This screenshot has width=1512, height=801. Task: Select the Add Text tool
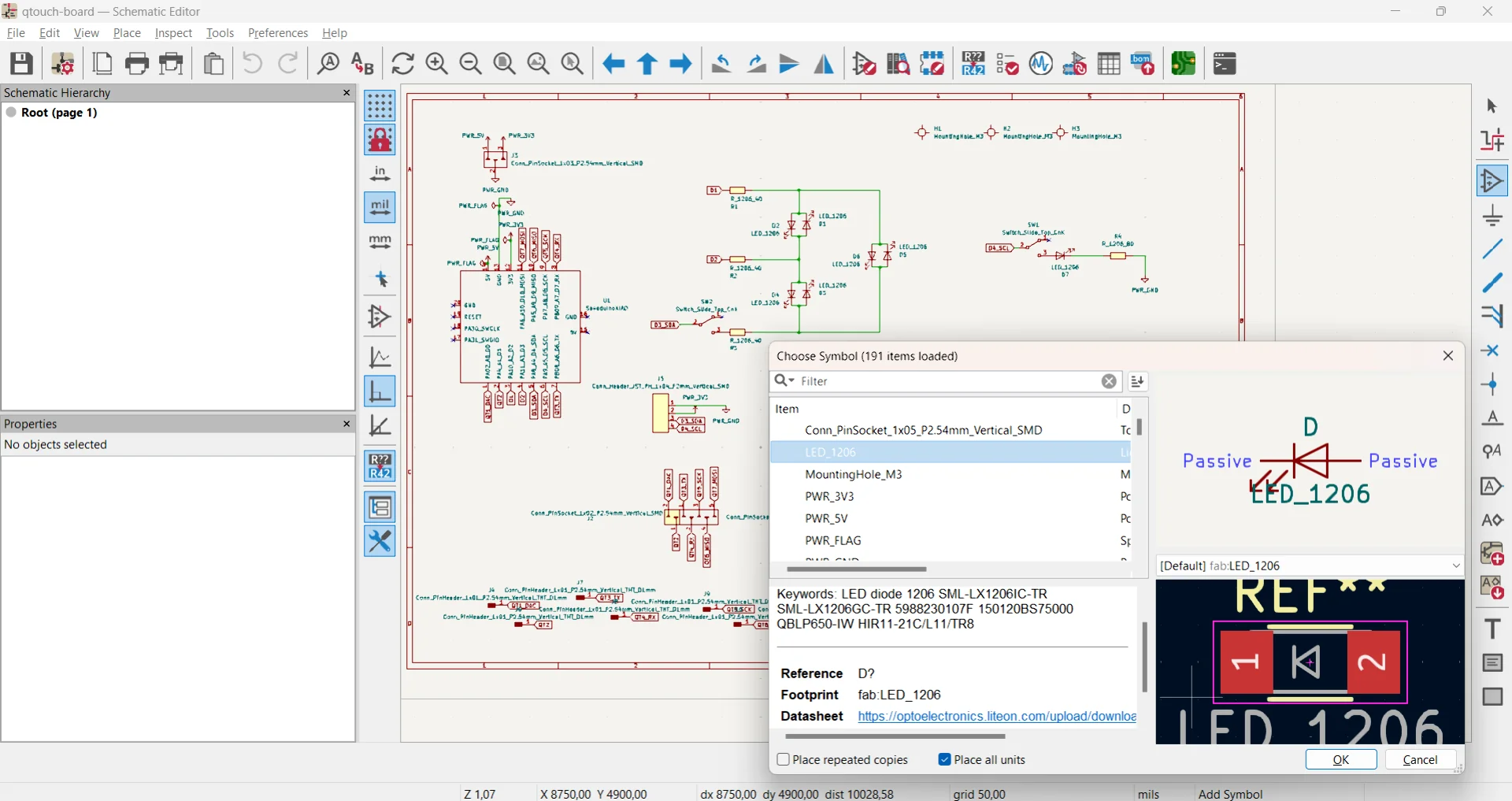click(1492, 629)
